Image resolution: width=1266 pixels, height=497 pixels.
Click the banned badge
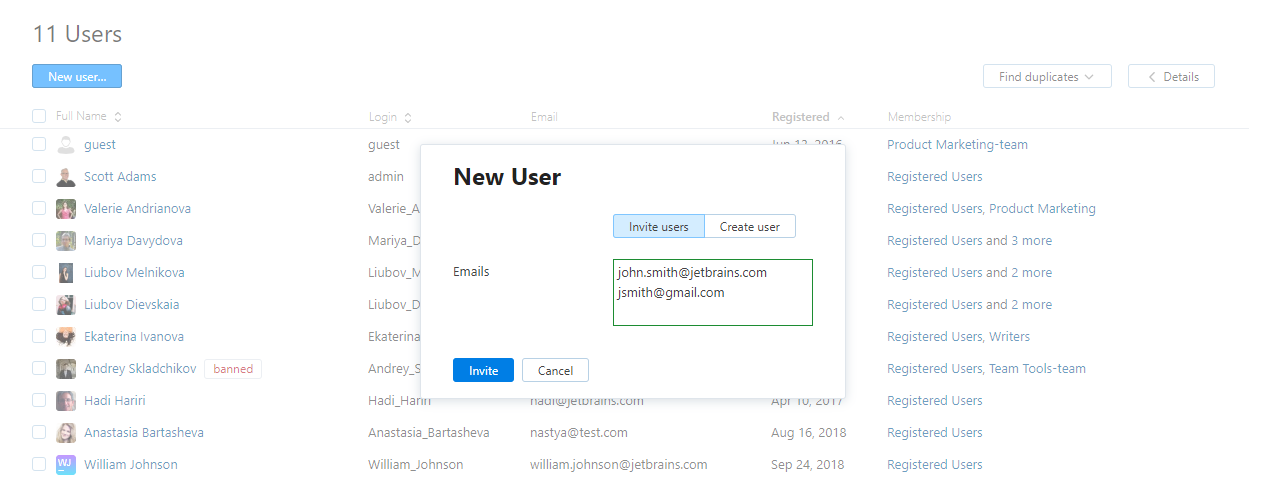tap(233, 369)
